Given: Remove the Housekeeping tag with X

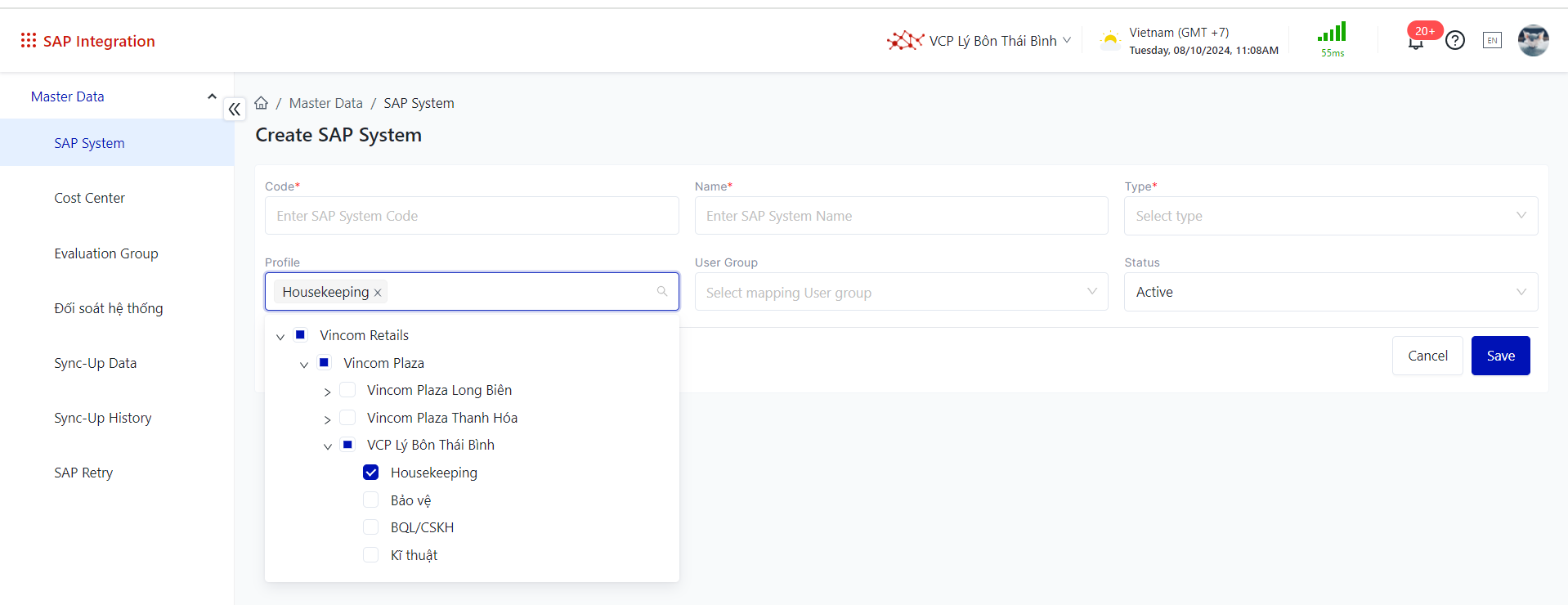Looking at the screenshot, I should click(378, 293).
